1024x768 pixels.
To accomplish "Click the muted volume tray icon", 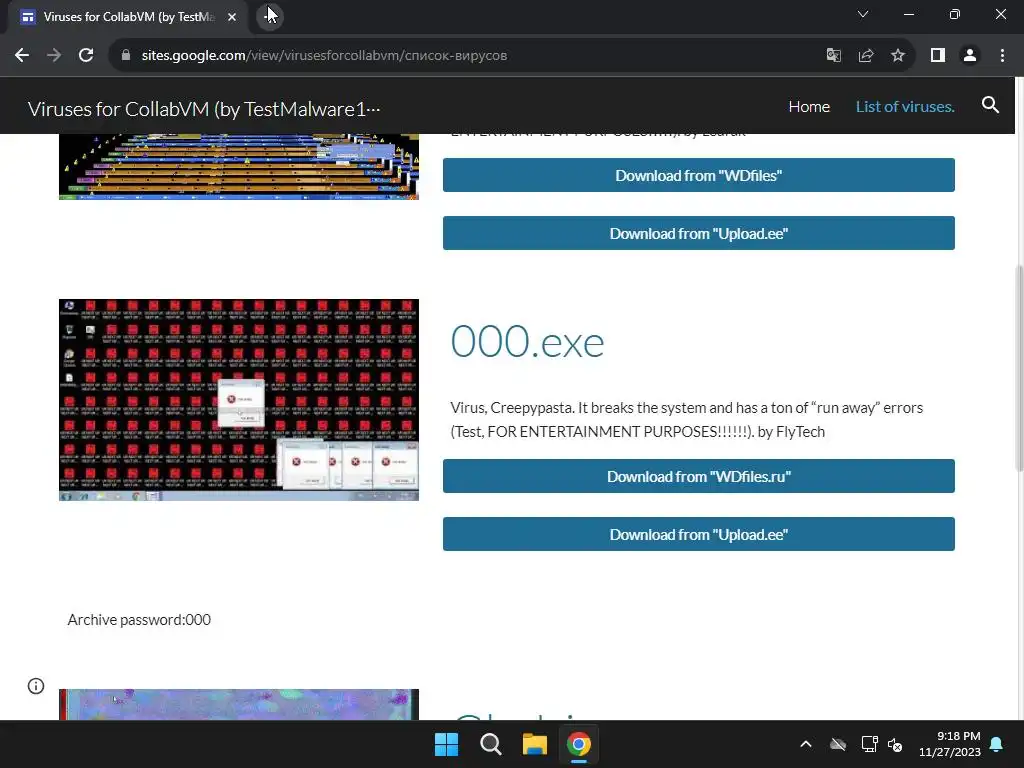I will tap(895, 744).
